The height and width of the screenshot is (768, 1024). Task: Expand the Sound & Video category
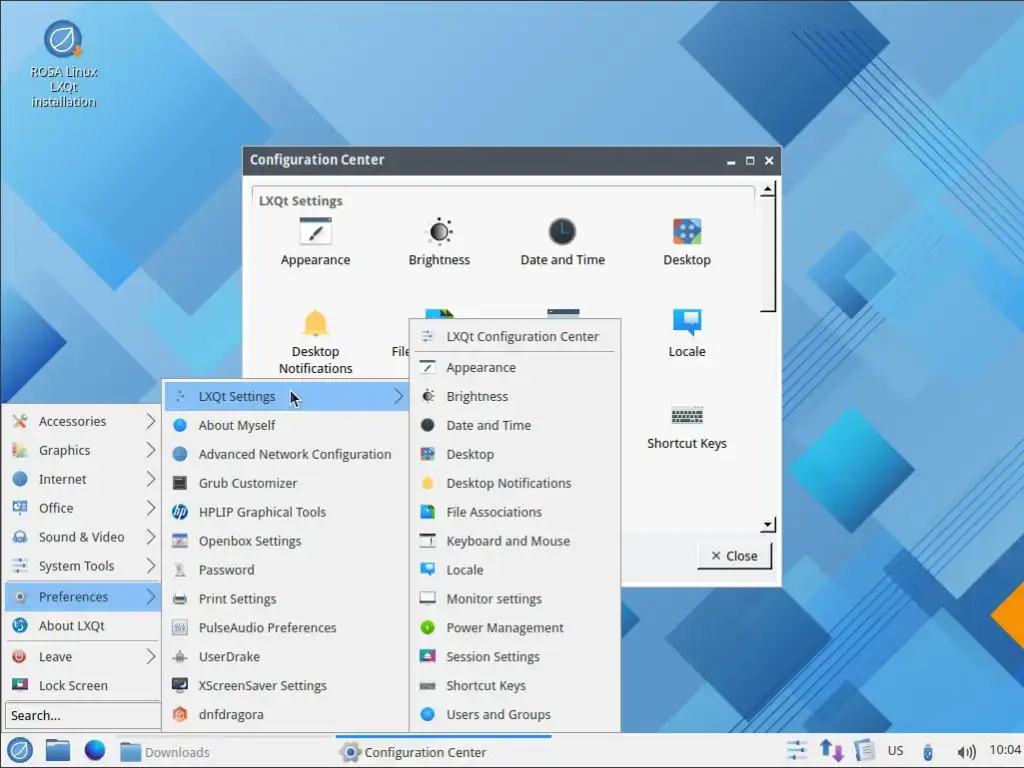coord(82,537)
